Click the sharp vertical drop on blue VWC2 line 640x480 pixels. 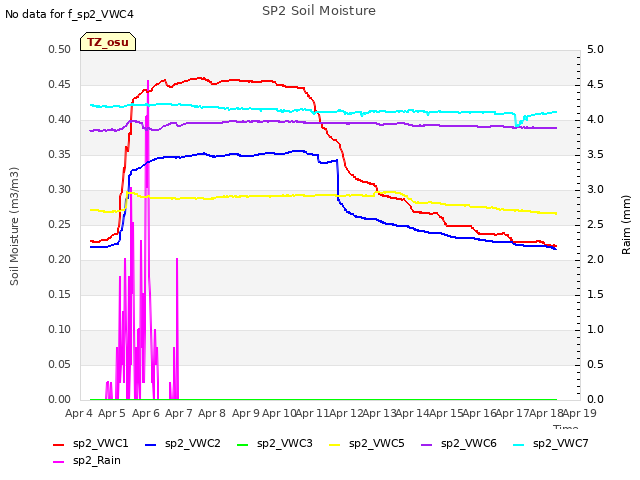pyautogui.click(x=338, y=180)
